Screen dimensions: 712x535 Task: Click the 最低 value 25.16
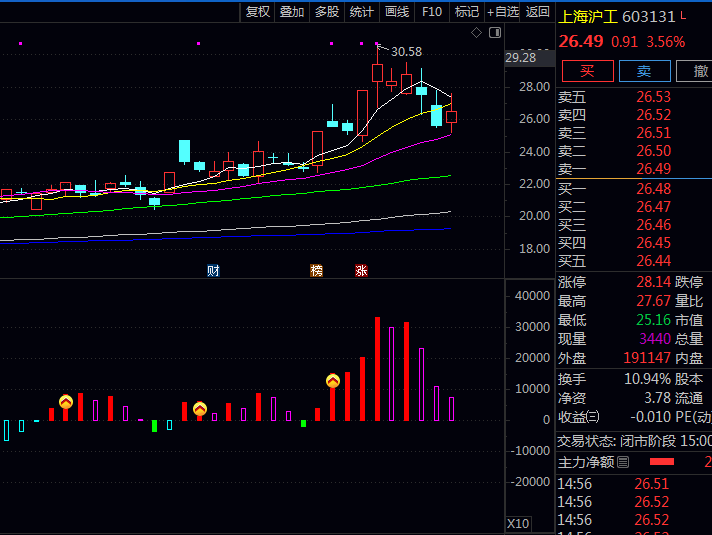point(653,320)
